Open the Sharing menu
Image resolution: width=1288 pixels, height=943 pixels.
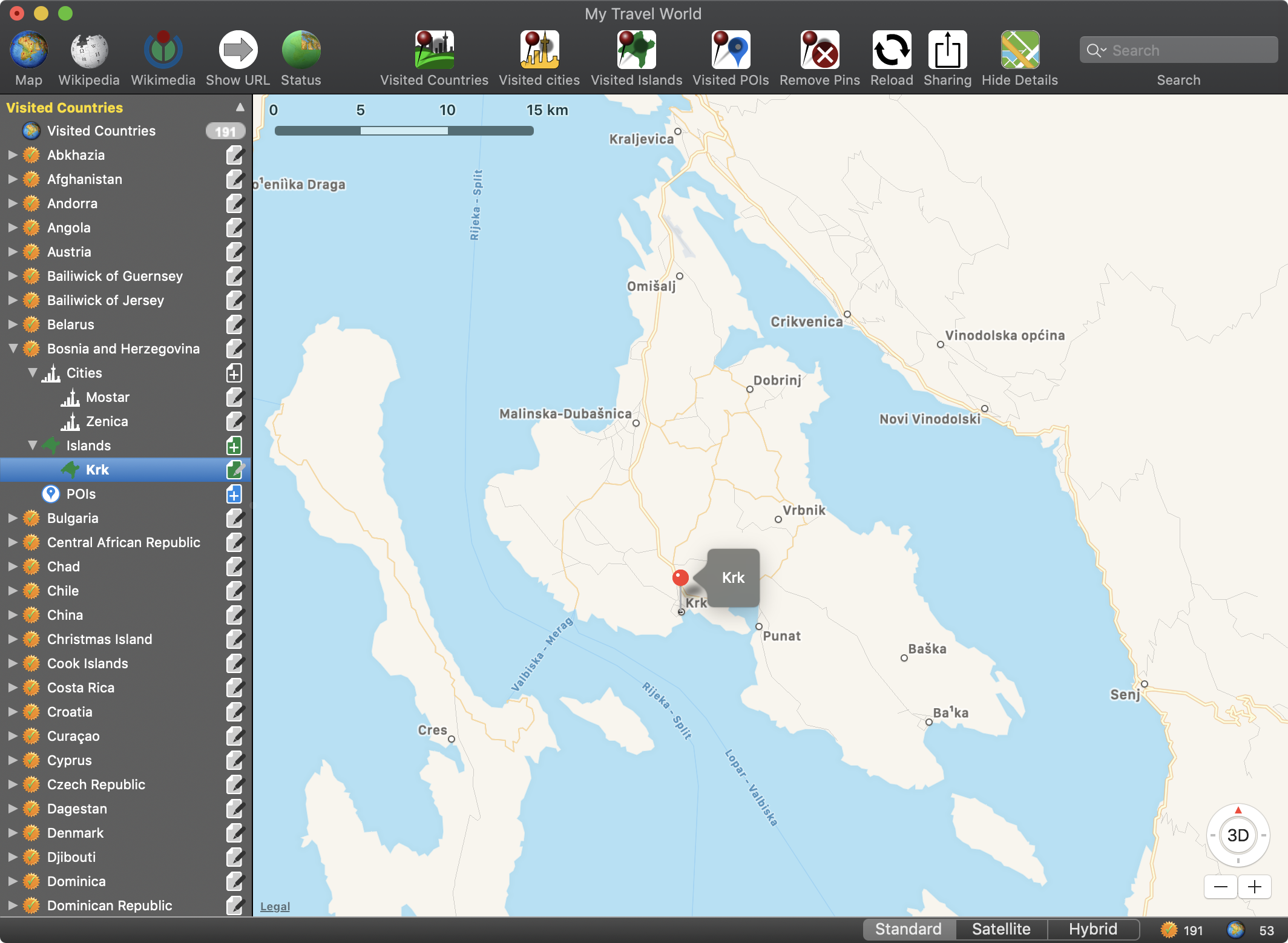coord(947,50)
